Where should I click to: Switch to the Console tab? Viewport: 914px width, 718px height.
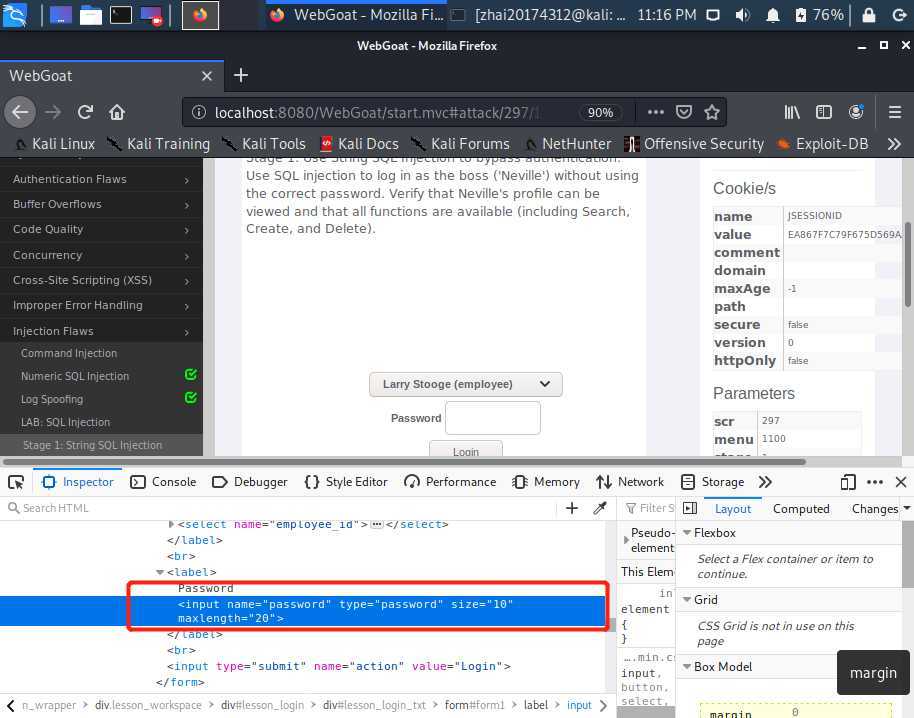pos(163,482)
